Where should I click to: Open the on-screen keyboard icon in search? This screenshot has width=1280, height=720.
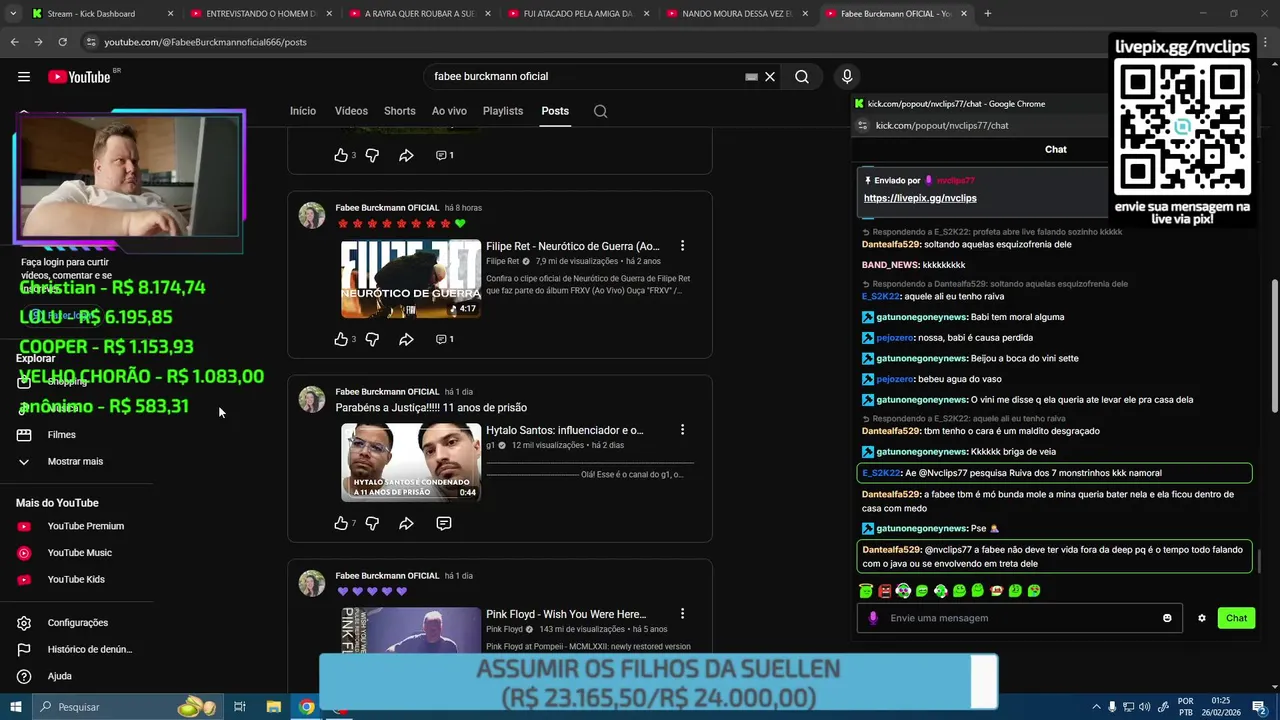tap(751, 77)
